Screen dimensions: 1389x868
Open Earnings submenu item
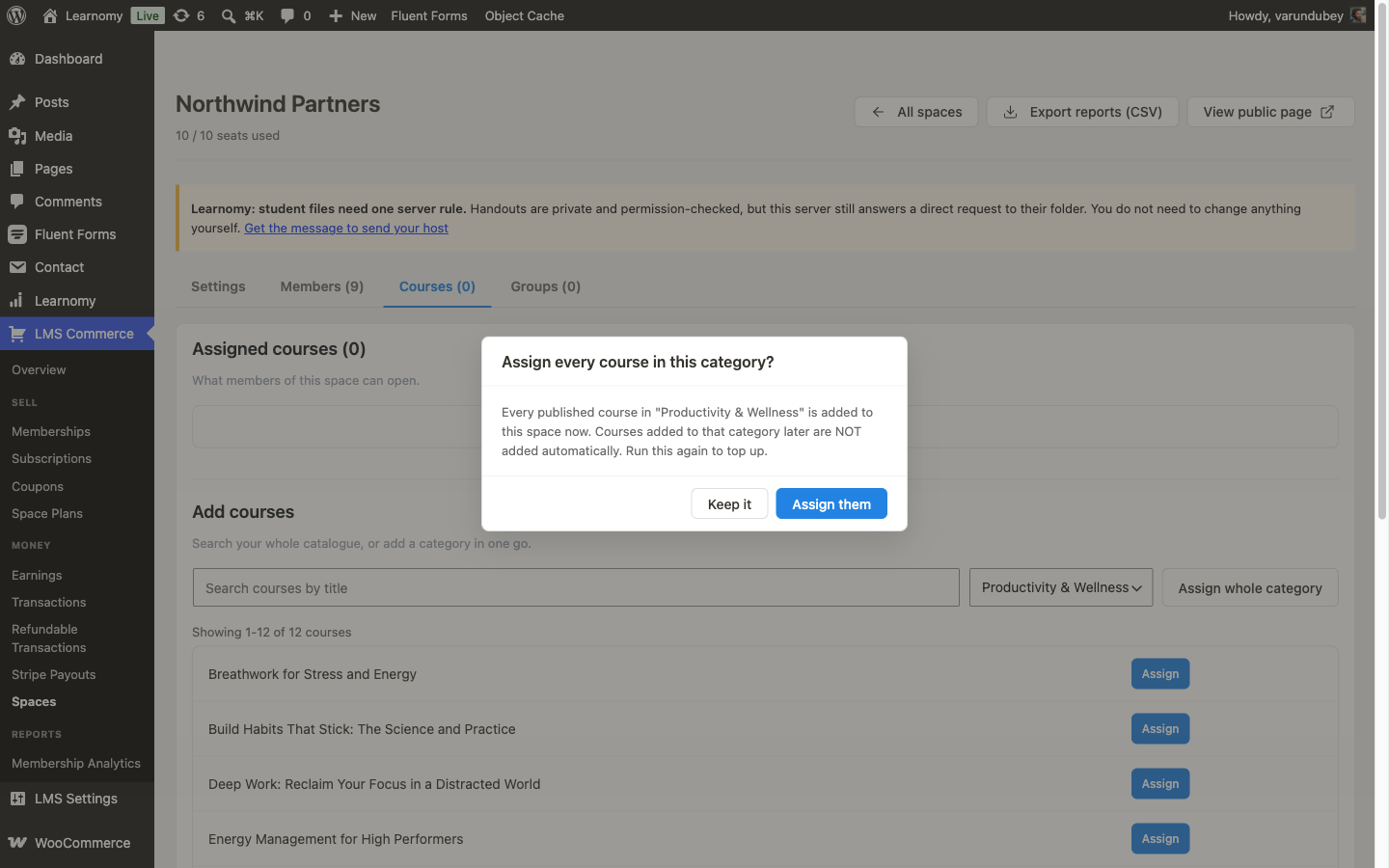(x=37, y=575)
